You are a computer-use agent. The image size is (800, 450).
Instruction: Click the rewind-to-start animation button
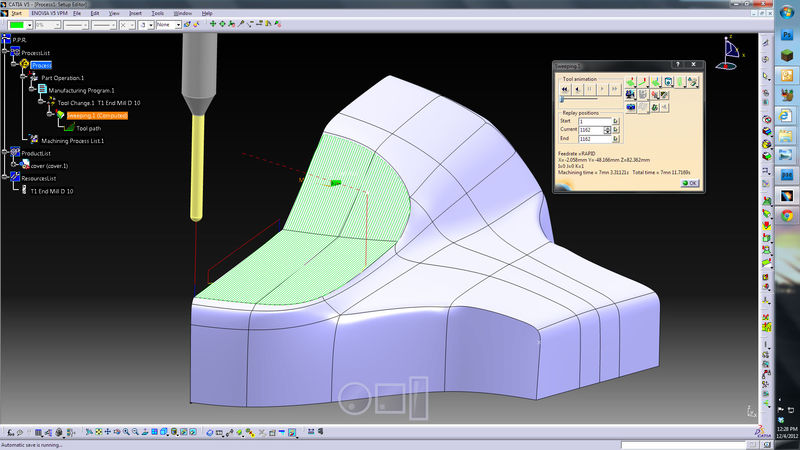click(x=565, y=89)
